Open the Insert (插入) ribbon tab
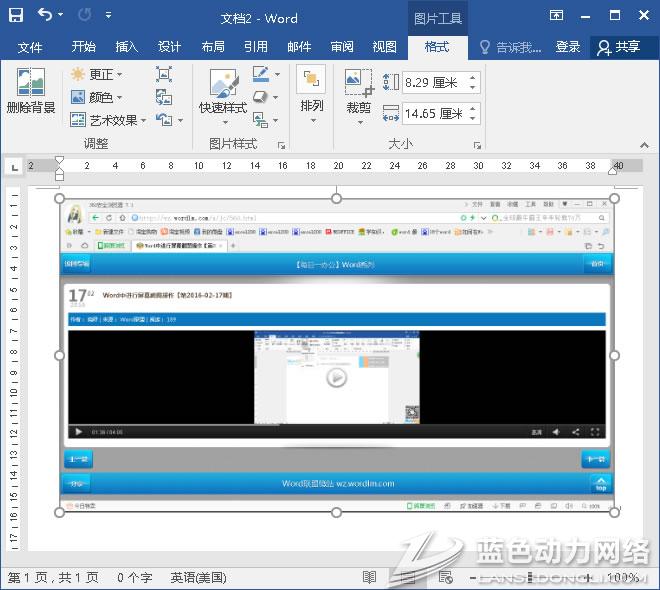This screenshot has height=590, width=660. 127,47
